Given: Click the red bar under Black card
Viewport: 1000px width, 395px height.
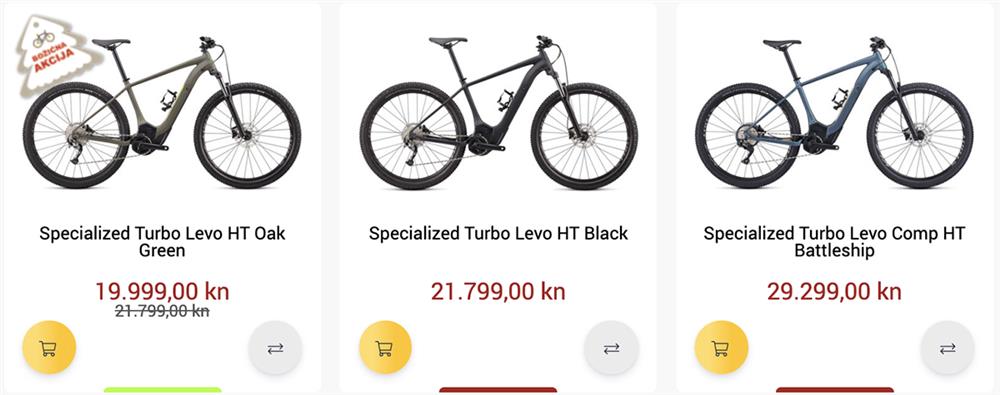Looking at the screenshot, I should 498,391.
